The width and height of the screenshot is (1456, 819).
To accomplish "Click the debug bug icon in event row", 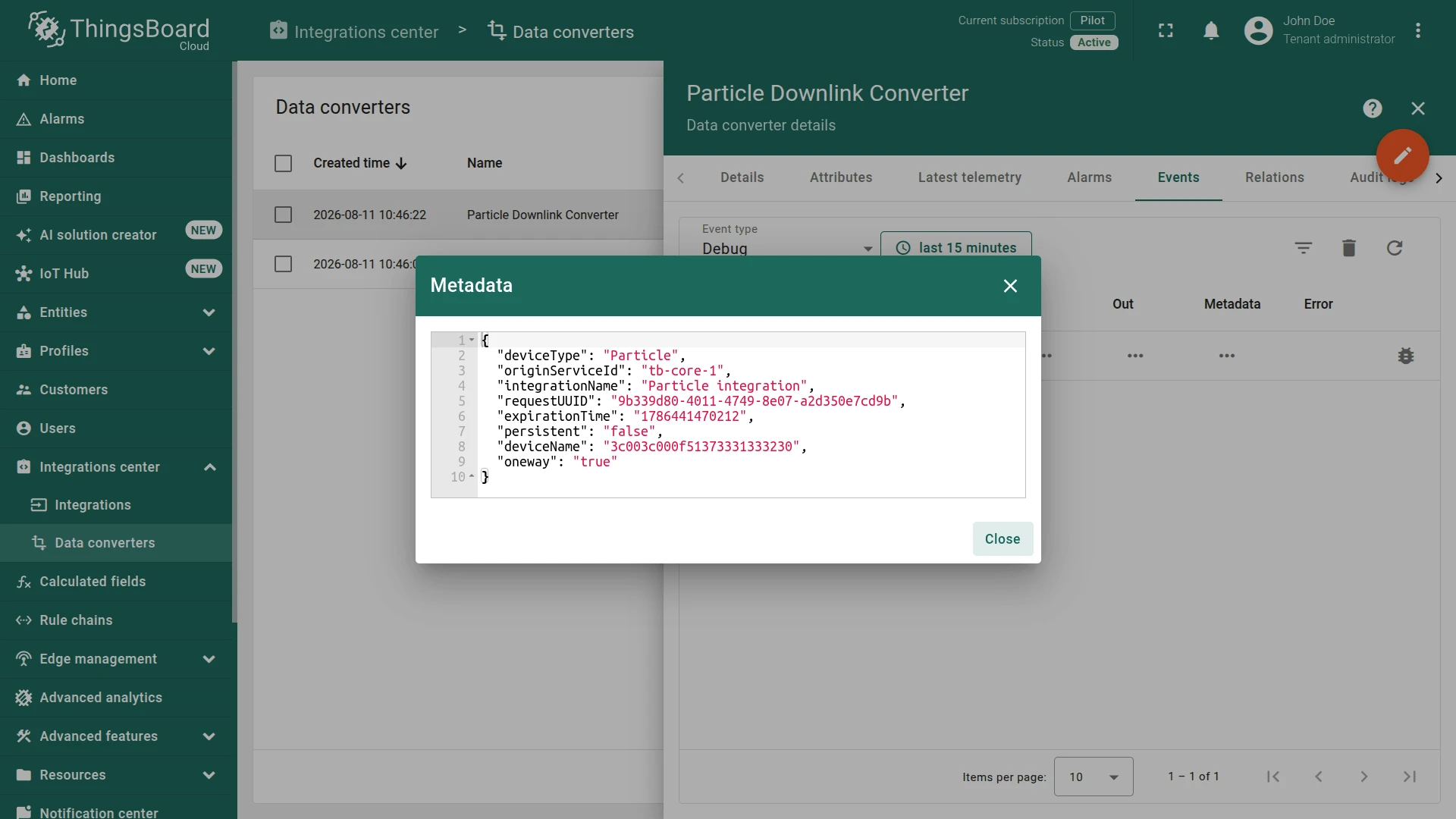I will [1406, 356].
